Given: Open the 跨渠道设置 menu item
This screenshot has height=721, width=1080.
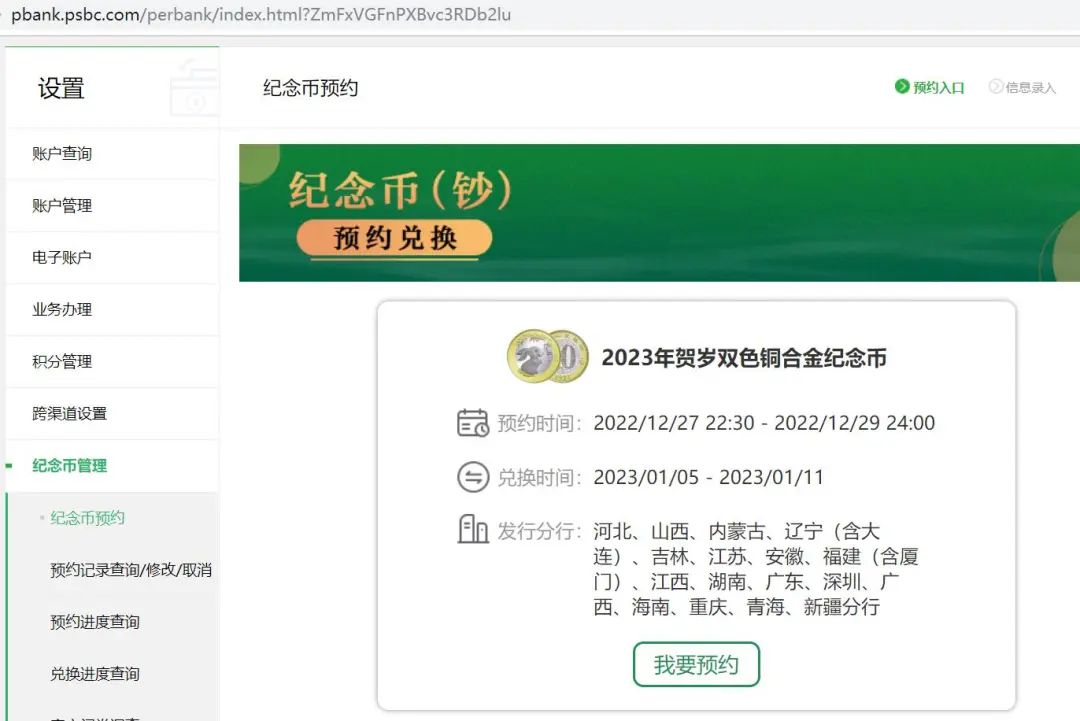Looking at the screenshot, I should 70,413.
